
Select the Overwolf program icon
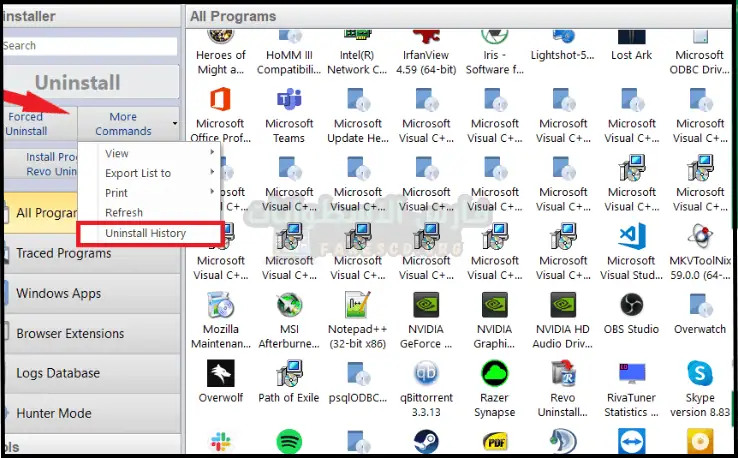[x=221, y=373]
